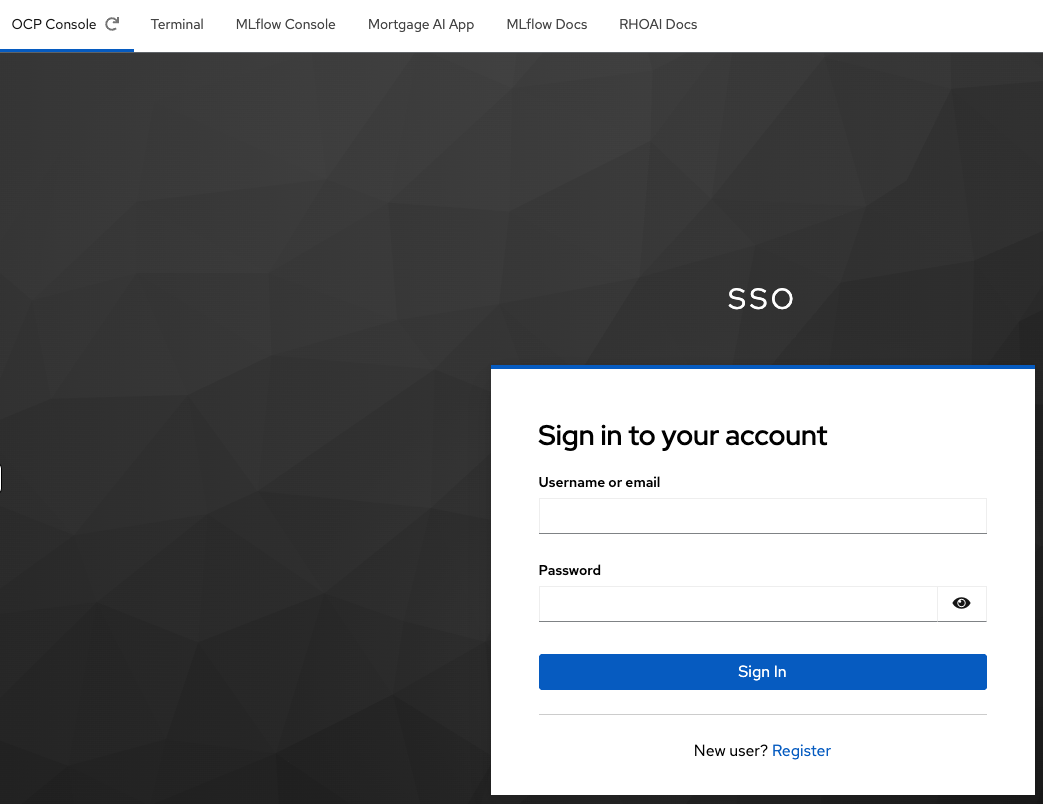The image size is (1043, 804).
Task: Go to the MLflow Docs tab
Action: pos(546,24)
